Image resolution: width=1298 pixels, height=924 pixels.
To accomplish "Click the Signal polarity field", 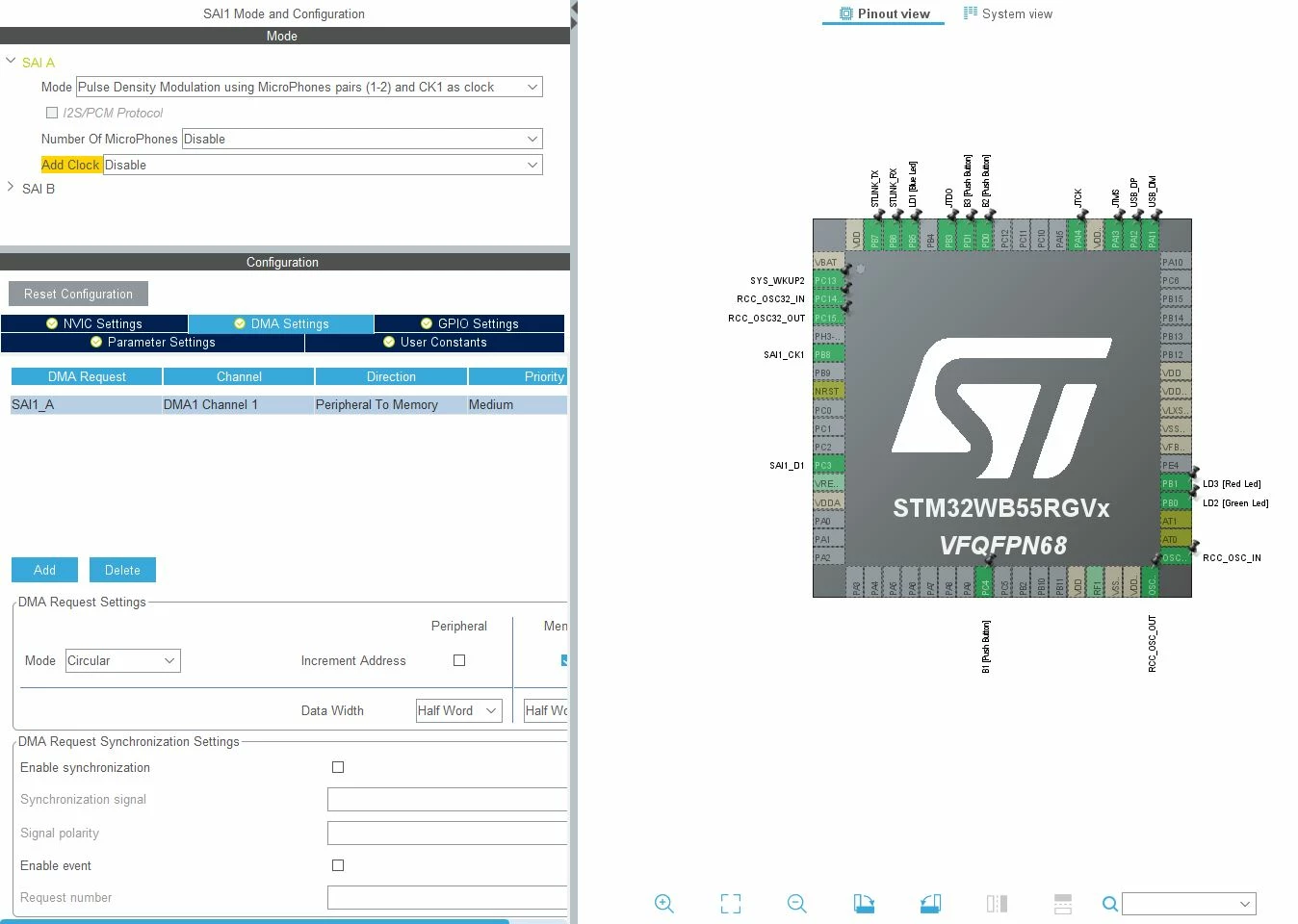I will click(447, 833).
